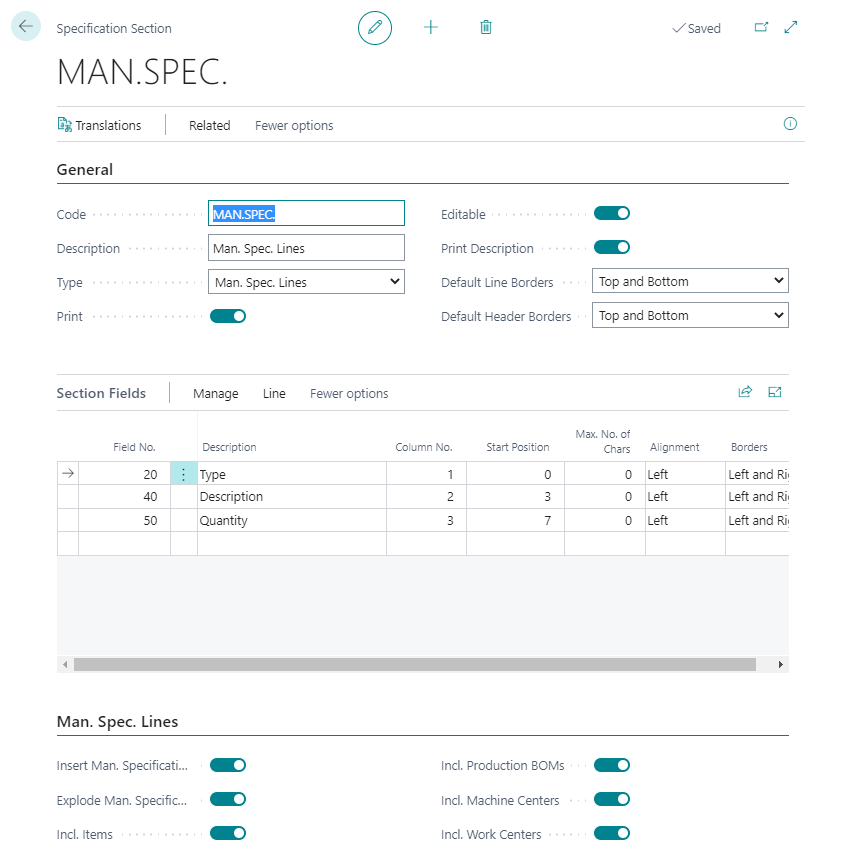Maximize Section Fields part icon
This screenshot has width=857, height=868.
click(775, 392)
